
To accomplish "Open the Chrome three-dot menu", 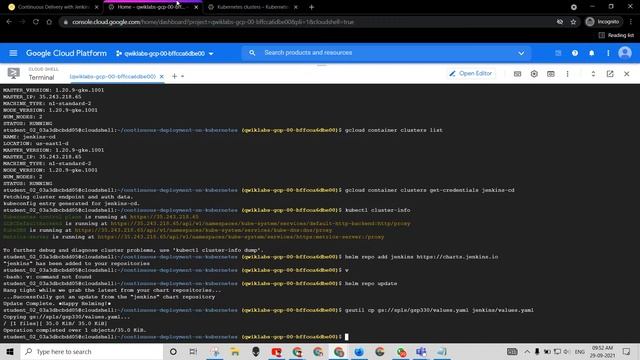I will tap(631, 22).
